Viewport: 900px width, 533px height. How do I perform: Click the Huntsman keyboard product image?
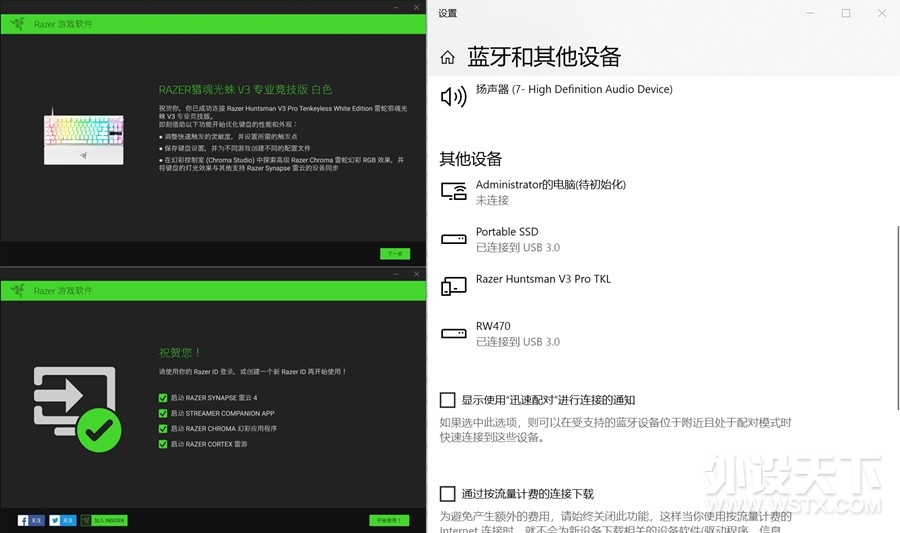tap(84, 139)
